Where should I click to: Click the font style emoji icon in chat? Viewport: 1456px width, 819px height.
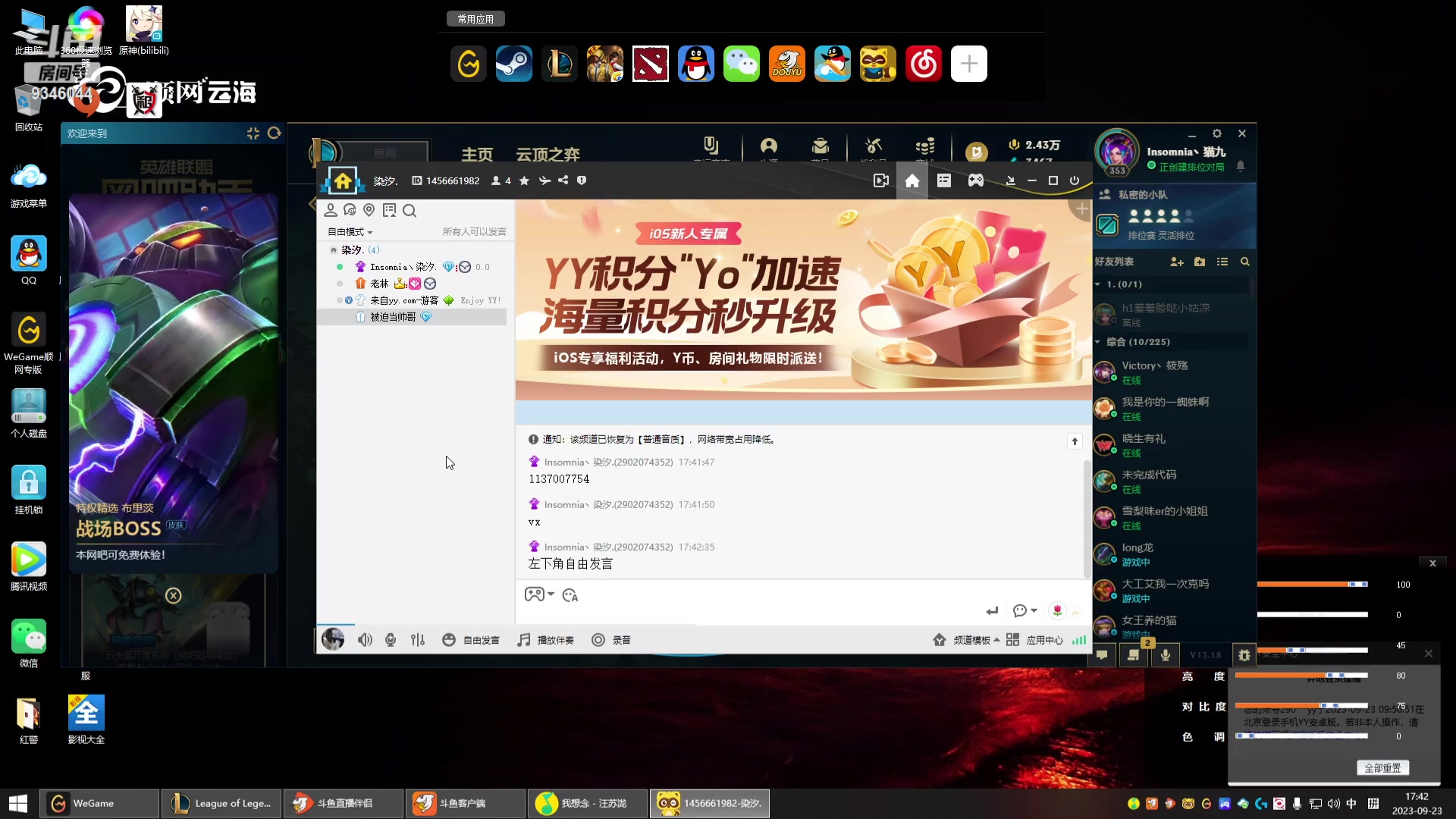(x=570, y=595)
